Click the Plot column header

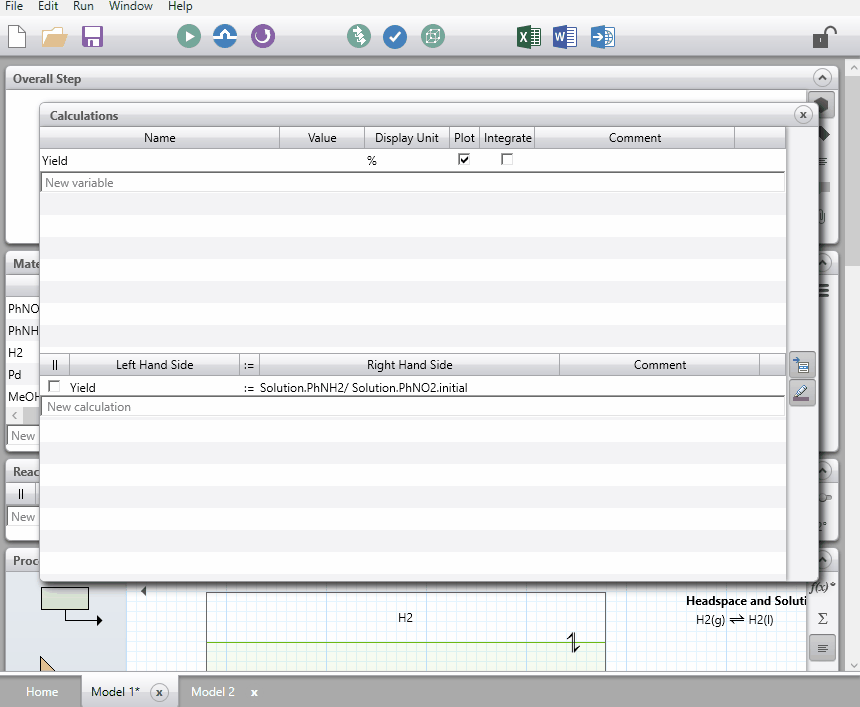pos(464,138)
